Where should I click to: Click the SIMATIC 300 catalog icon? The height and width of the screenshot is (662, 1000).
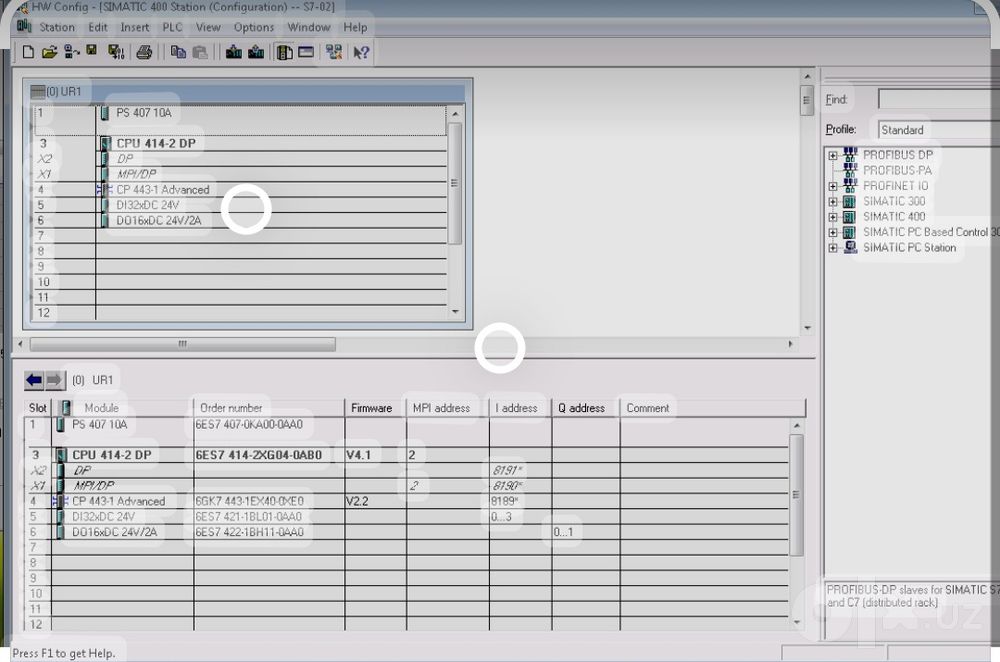coord(849,202)
